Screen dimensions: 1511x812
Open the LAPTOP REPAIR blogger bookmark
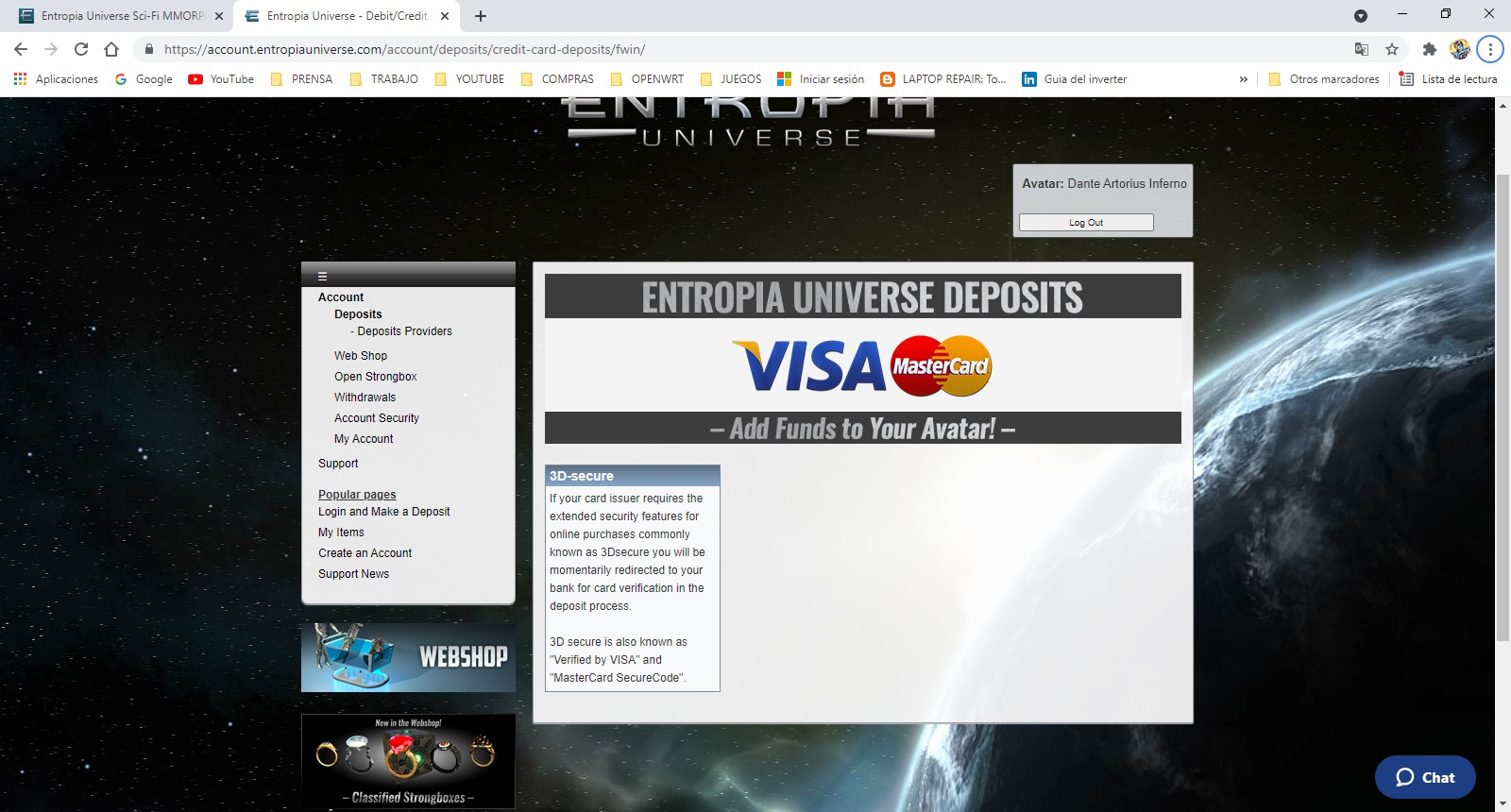click(943, 79)
